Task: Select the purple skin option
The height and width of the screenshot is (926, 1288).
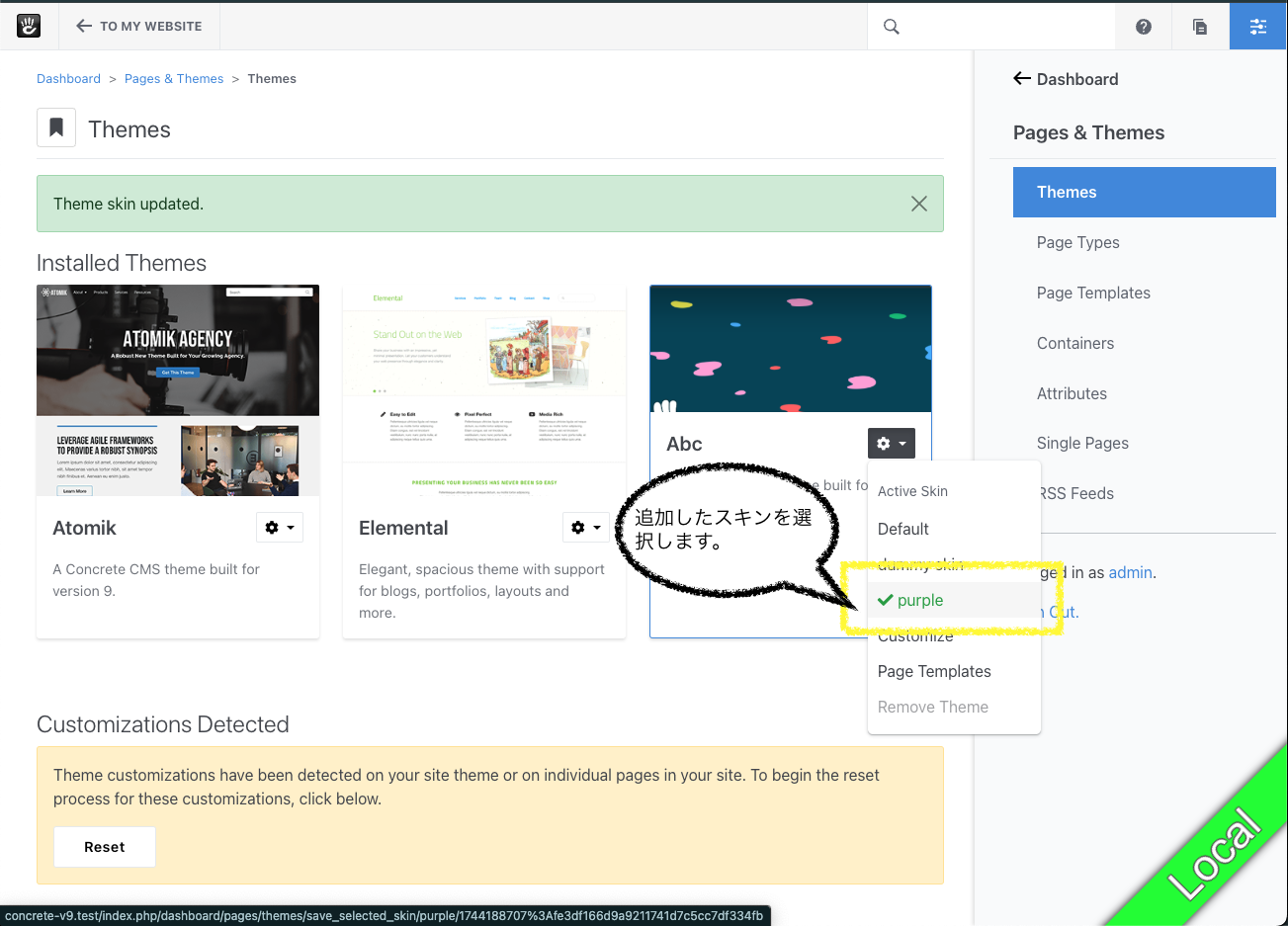Action: click(954, 600)
